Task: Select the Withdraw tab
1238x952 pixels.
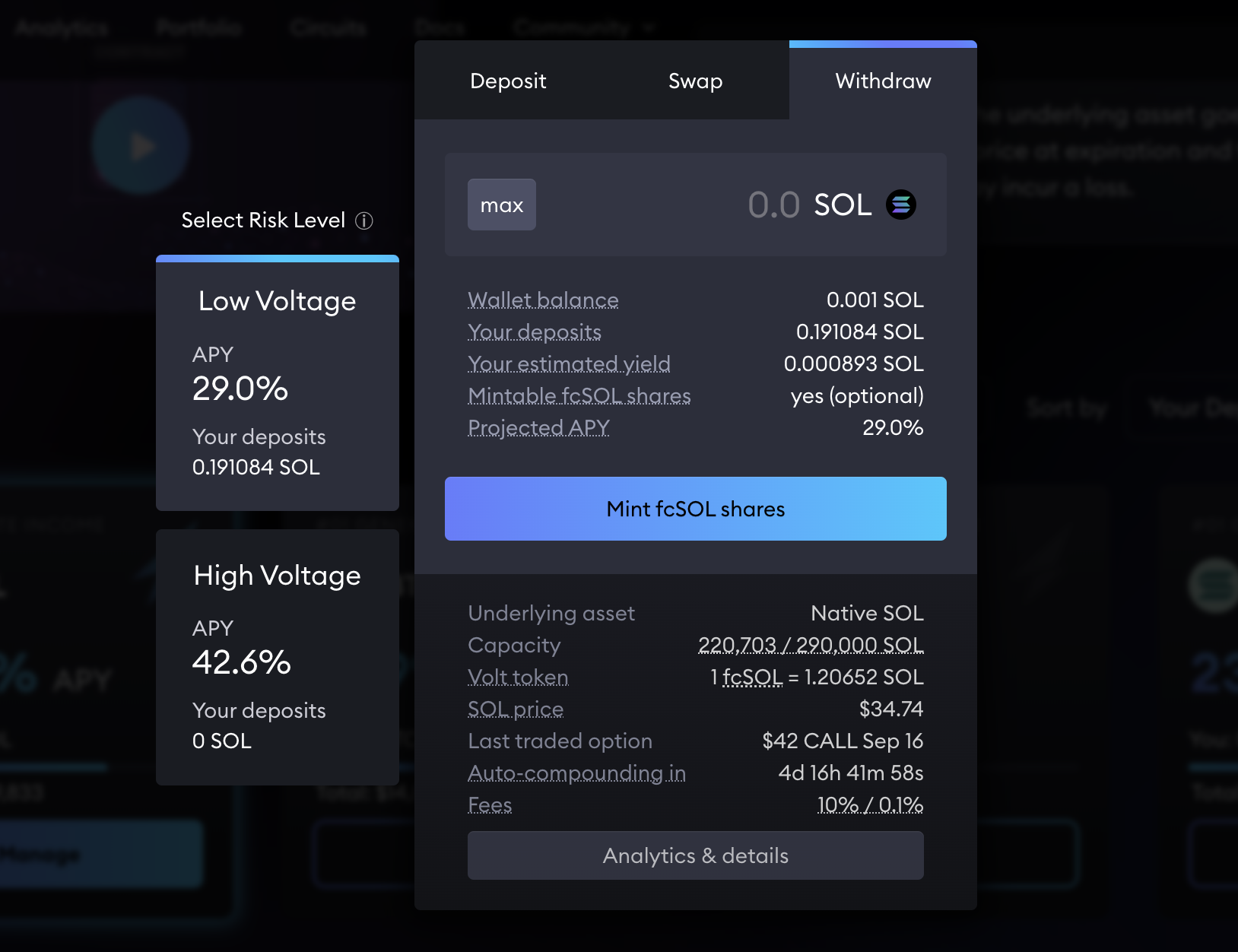Action: 883,81
